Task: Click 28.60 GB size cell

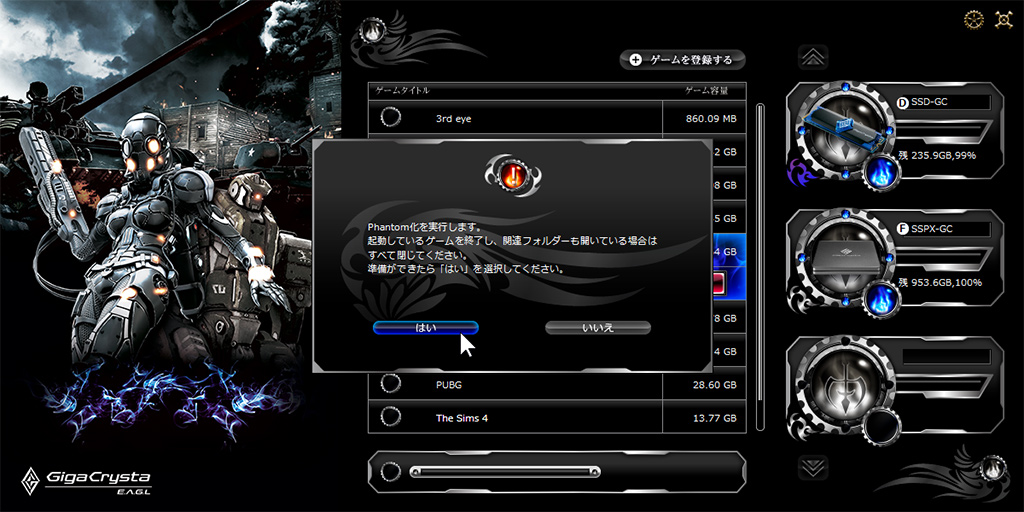Action: point(705,385)
